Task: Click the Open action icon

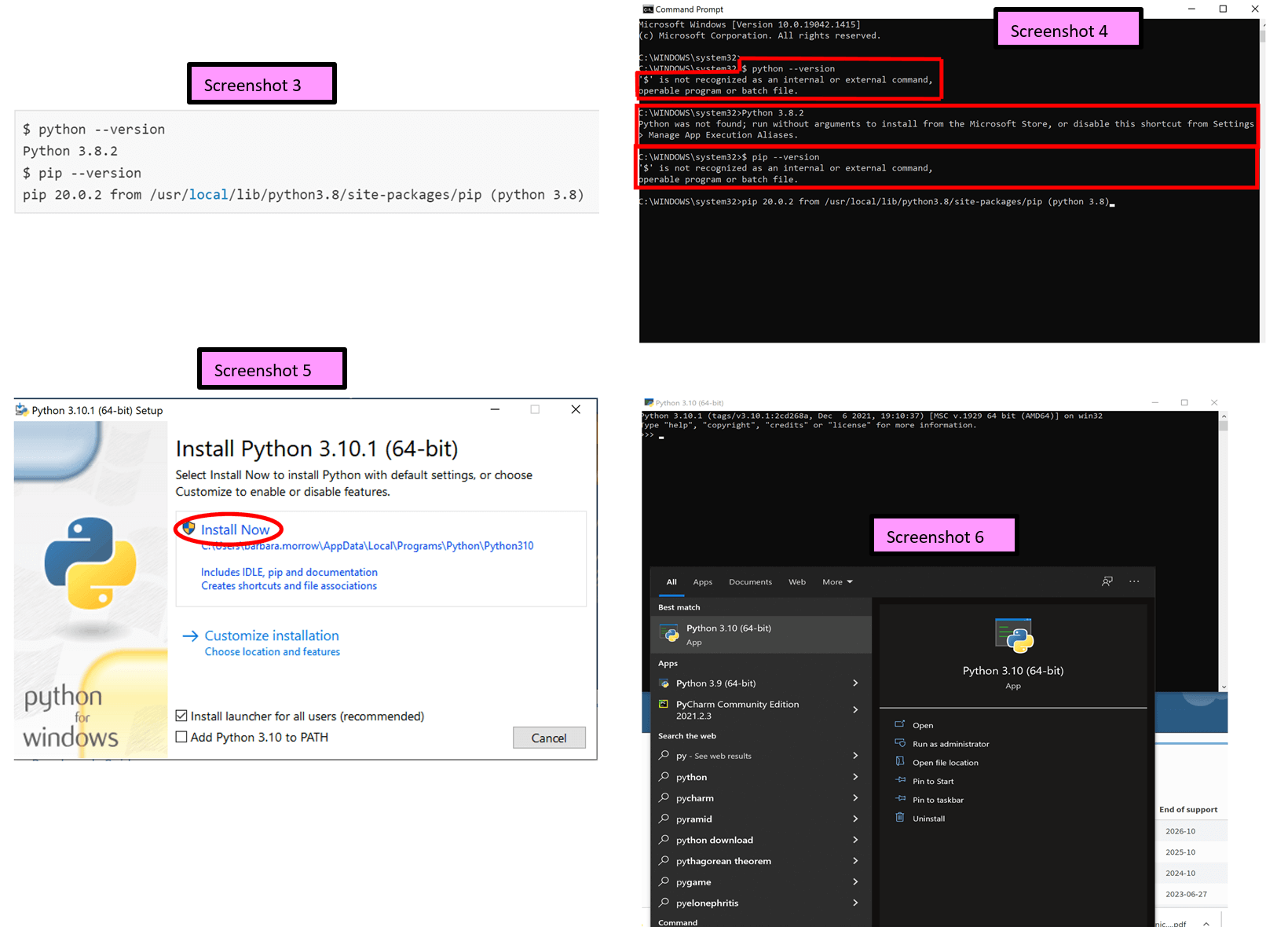Action: point(900,724)
